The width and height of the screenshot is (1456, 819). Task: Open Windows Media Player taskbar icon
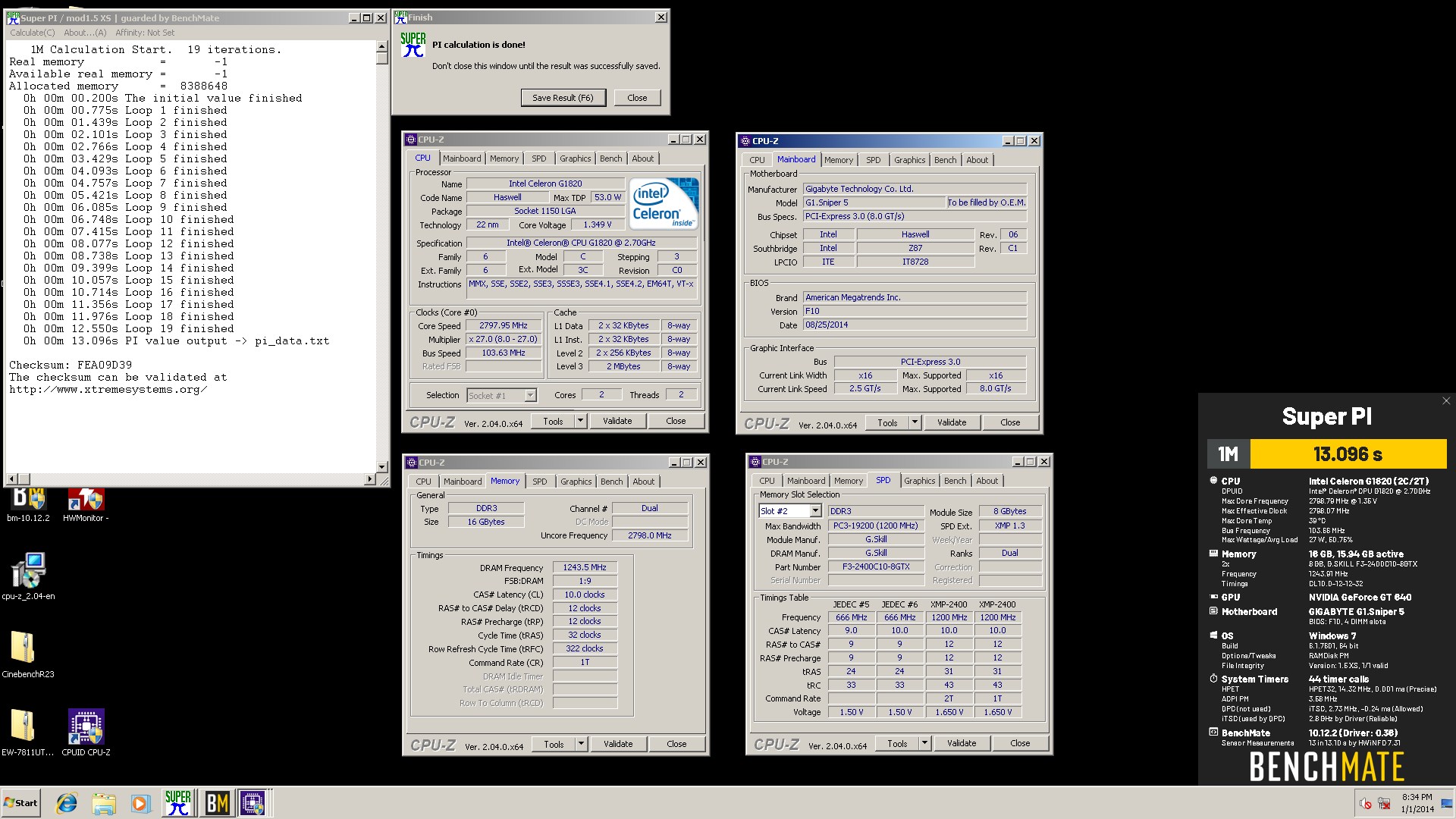pyautogui.click(x=140, y=803)
